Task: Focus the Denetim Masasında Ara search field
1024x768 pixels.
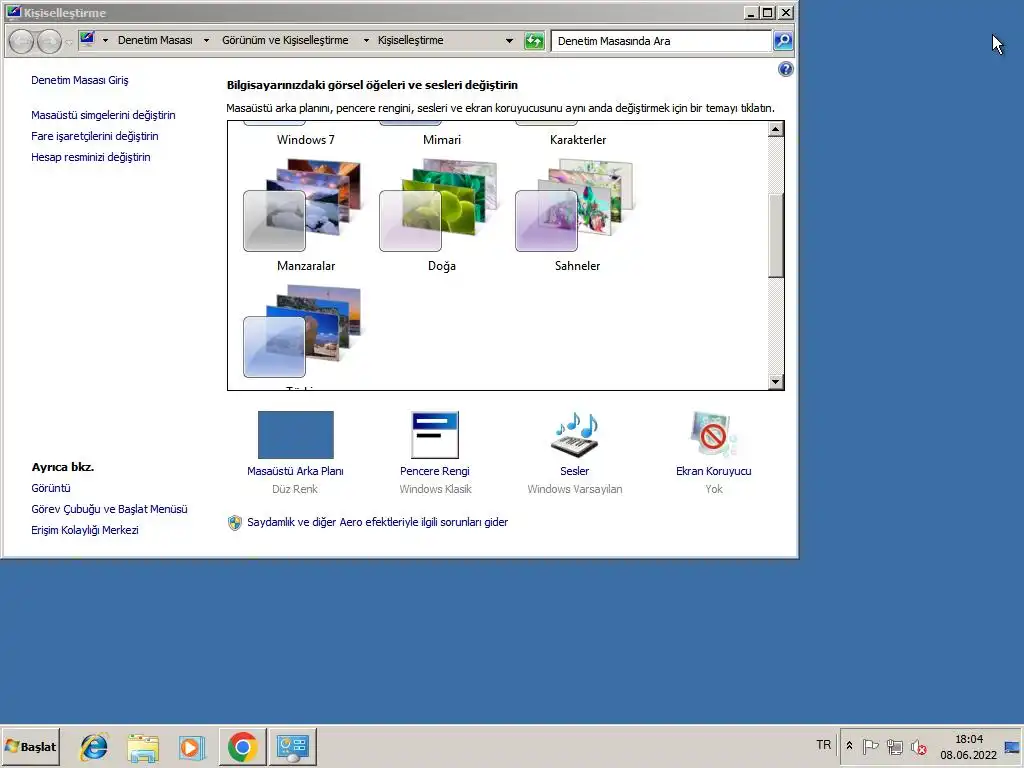Action: 661,41
